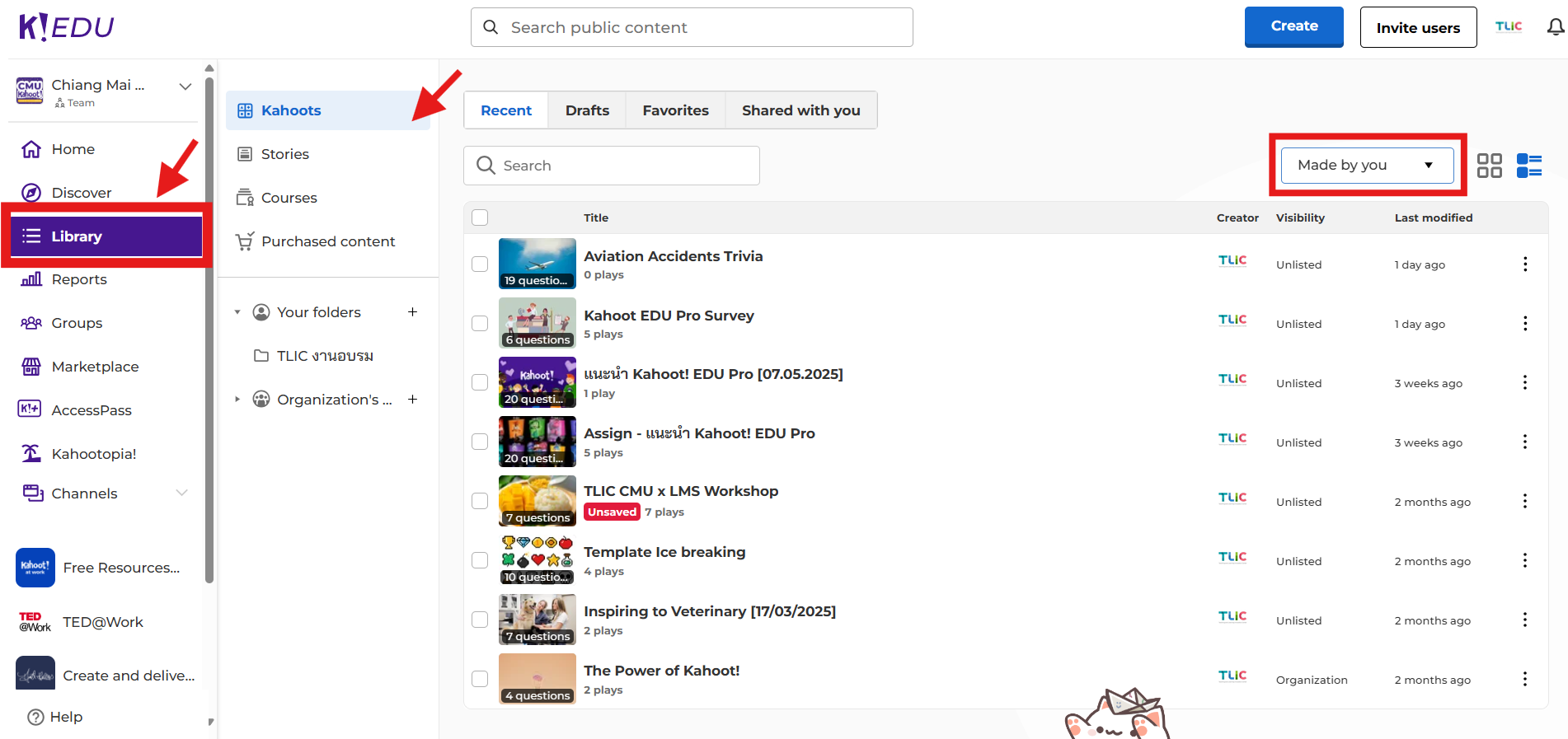Open Kahootopia! from the sidebar
Screen dimensions: 1568x739
click(93, 454)
